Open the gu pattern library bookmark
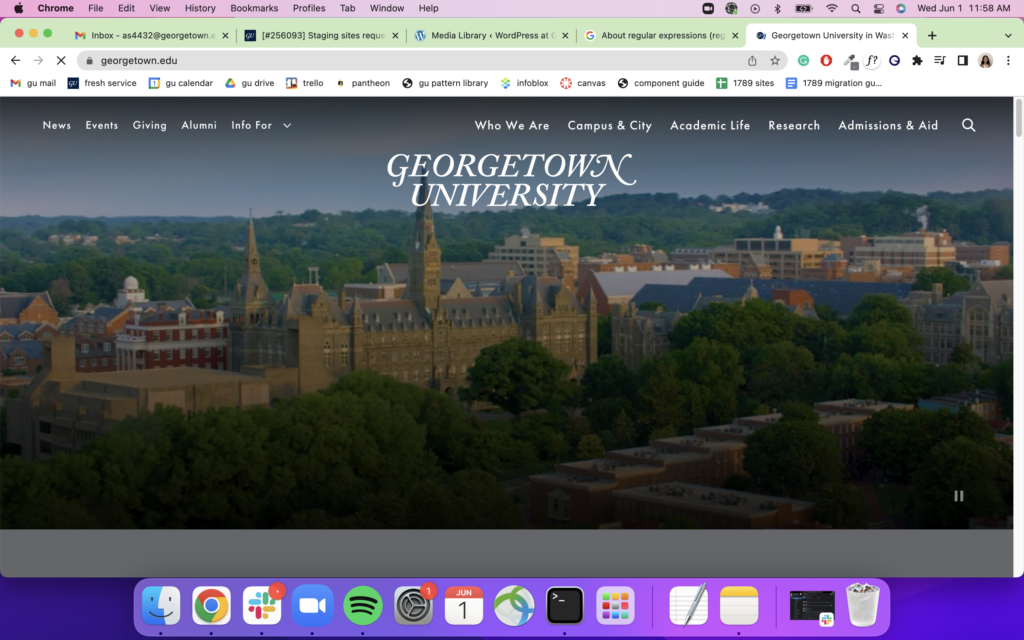Screen dimensions: 1024x640 click(x=445, y=83)
